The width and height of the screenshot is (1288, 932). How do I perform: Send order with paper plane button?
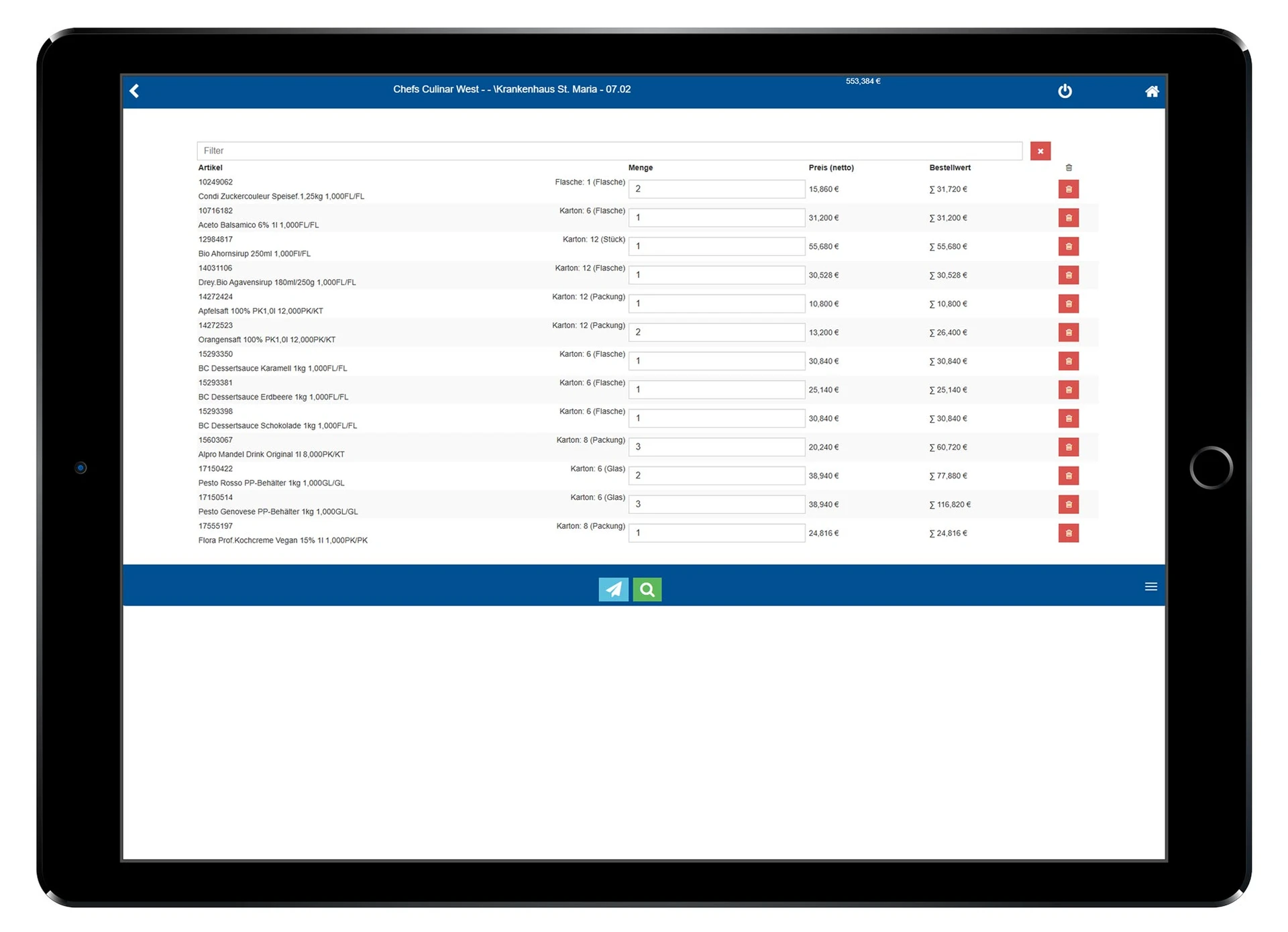[613, 589]
